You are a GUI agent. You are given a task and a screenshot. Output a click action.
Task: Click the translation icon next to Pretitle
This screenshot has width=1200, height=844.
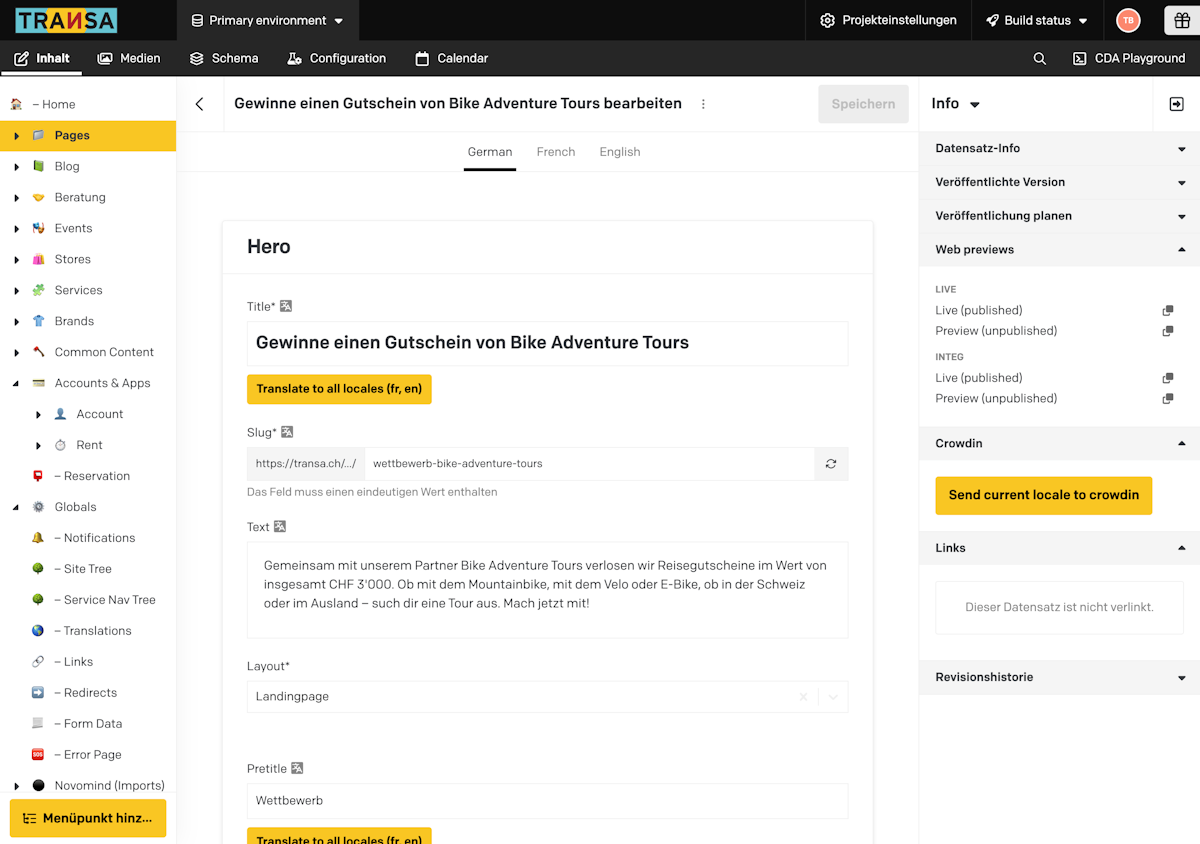click(296, 769)
